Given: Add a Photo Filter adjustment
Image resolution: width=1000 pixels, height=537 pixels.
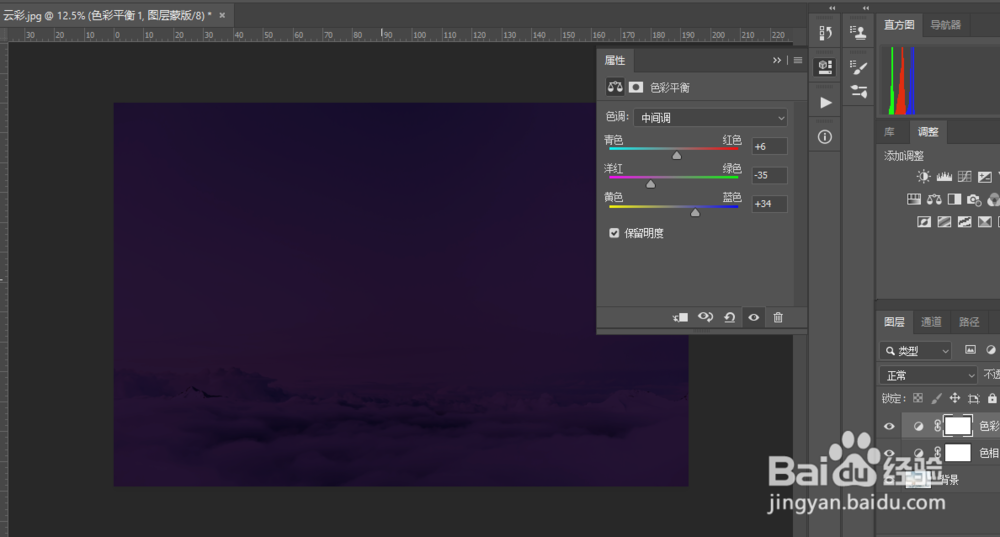Looking at the screenshot, I should point(974,200).
